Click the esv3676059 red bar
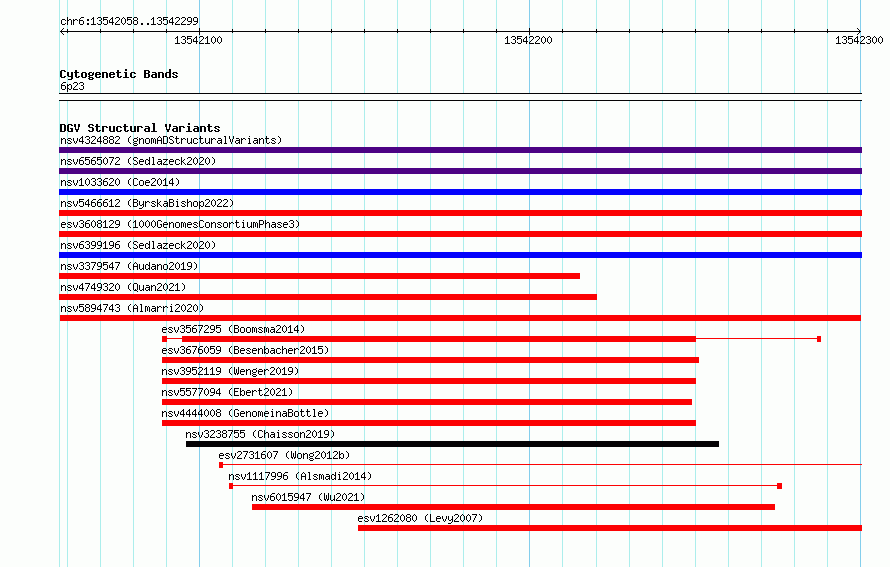This screenshot has height=567, width=890. click(x=430, y=360)
